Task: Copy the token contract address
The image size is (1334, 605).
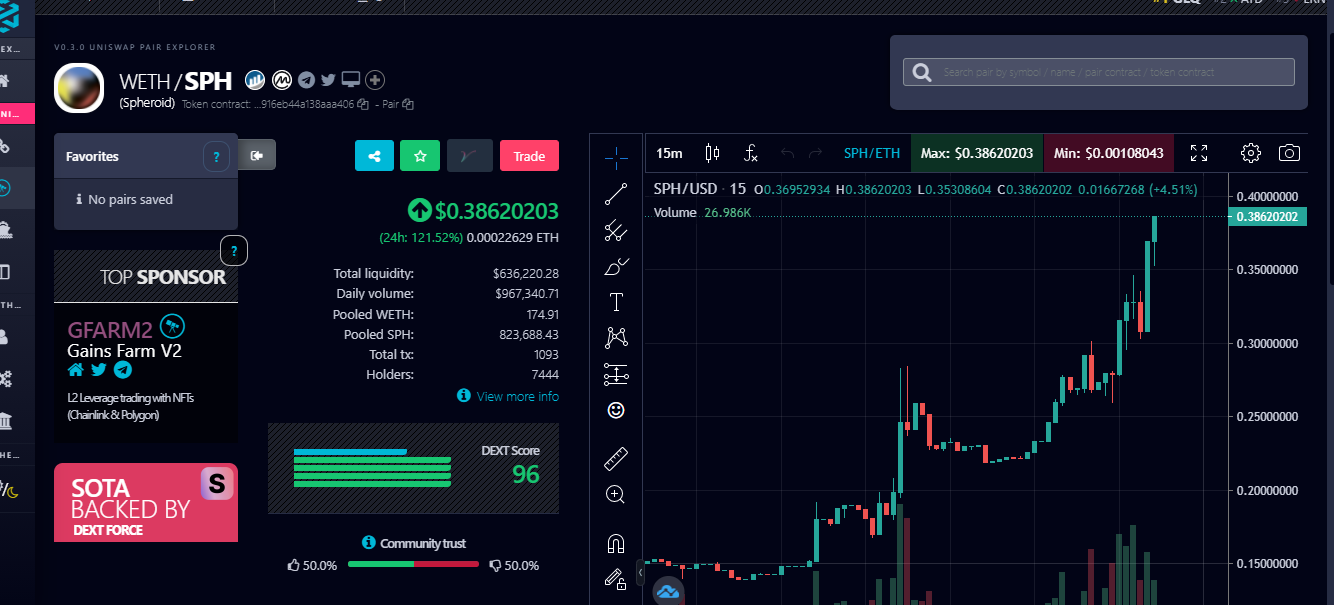Action: (363, 104)
